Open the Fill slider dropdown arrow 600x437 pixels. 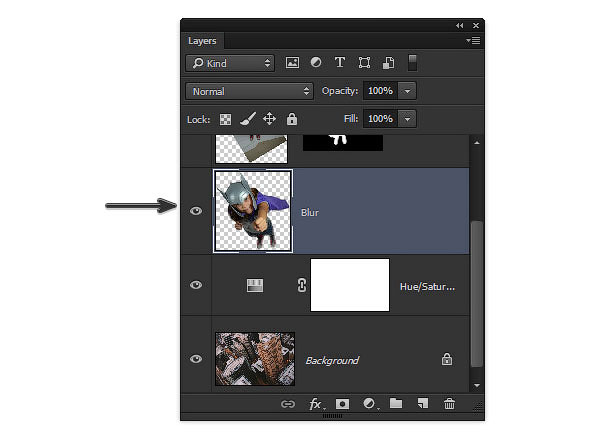(x=407, y=119)
